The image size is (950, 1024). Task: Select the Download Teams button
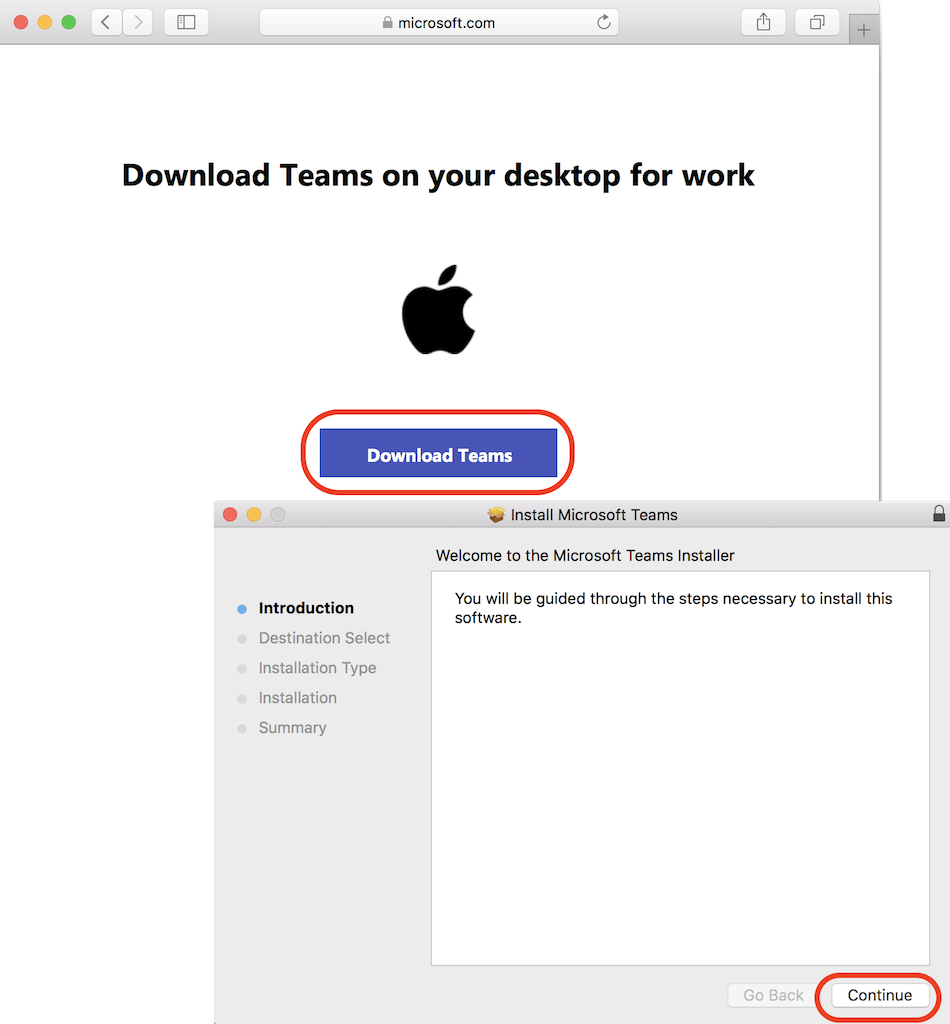coord(438,454)
